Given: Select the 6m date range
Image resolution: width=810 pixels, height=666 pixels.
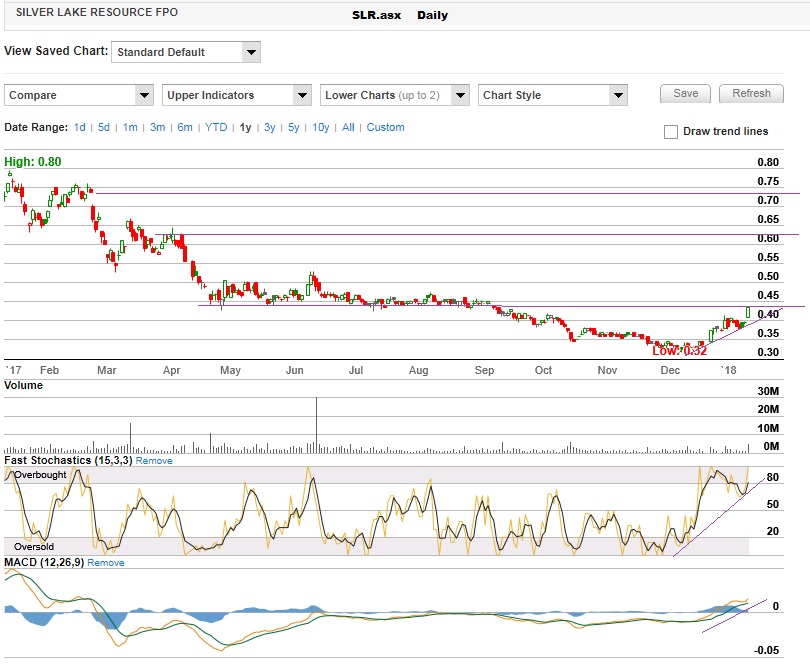Looking at the screenshot, I should pos(185,127).
